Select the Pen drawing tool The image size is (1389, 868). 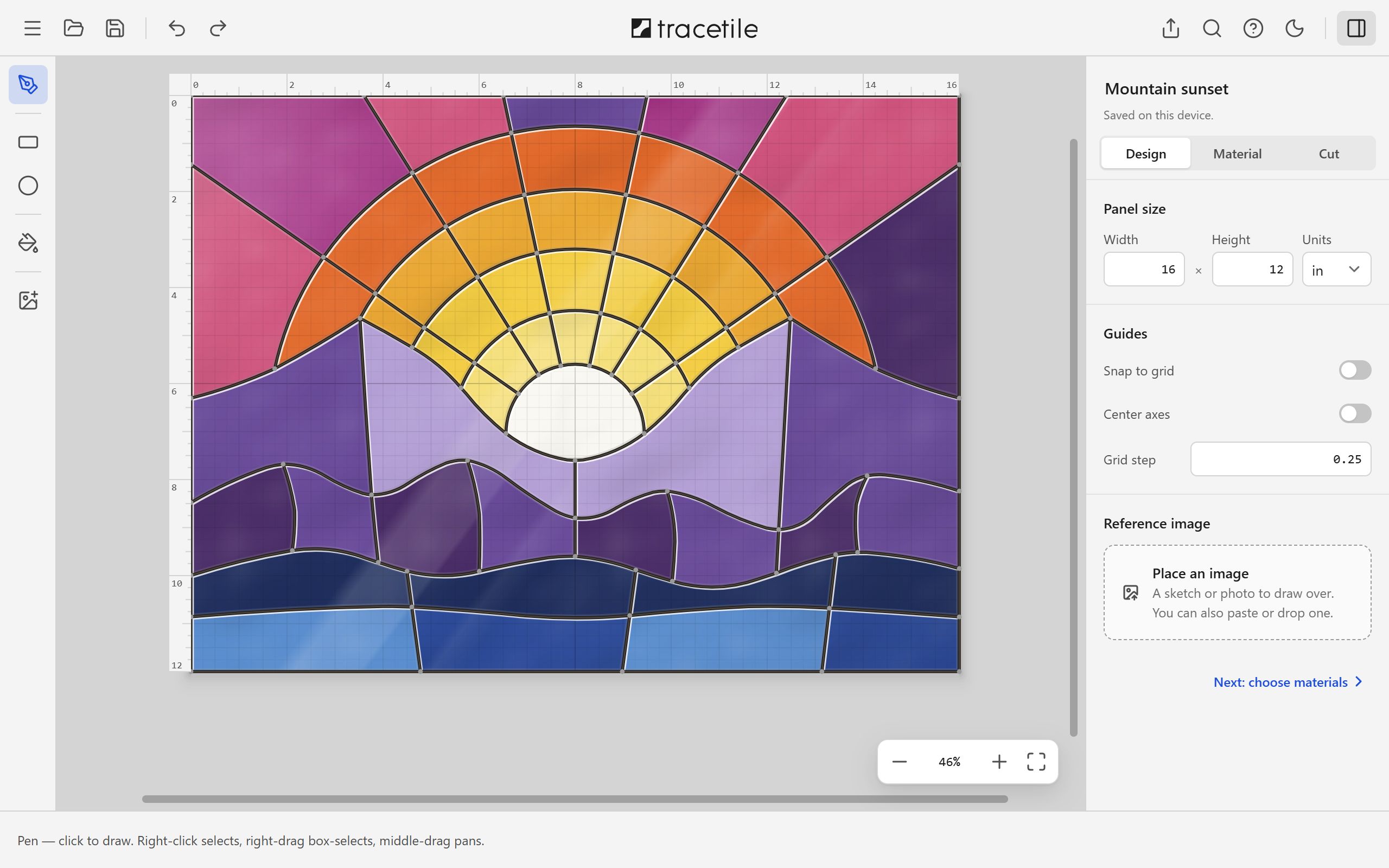(28, 85)
